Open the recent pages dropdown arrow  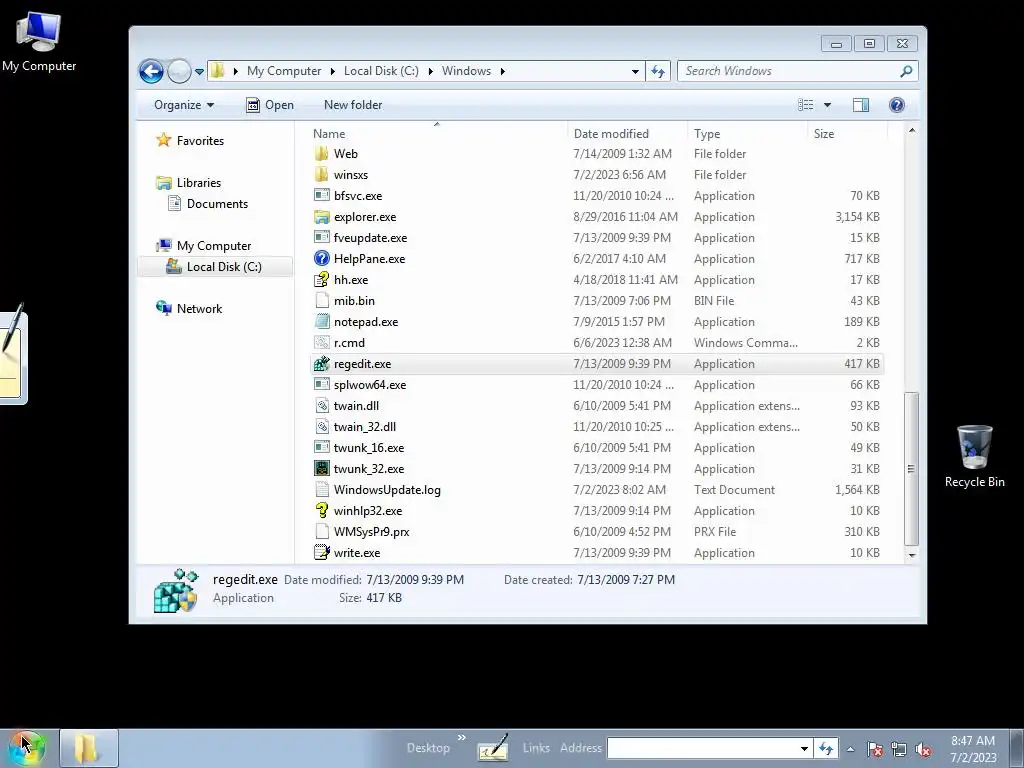pos(199,72)
